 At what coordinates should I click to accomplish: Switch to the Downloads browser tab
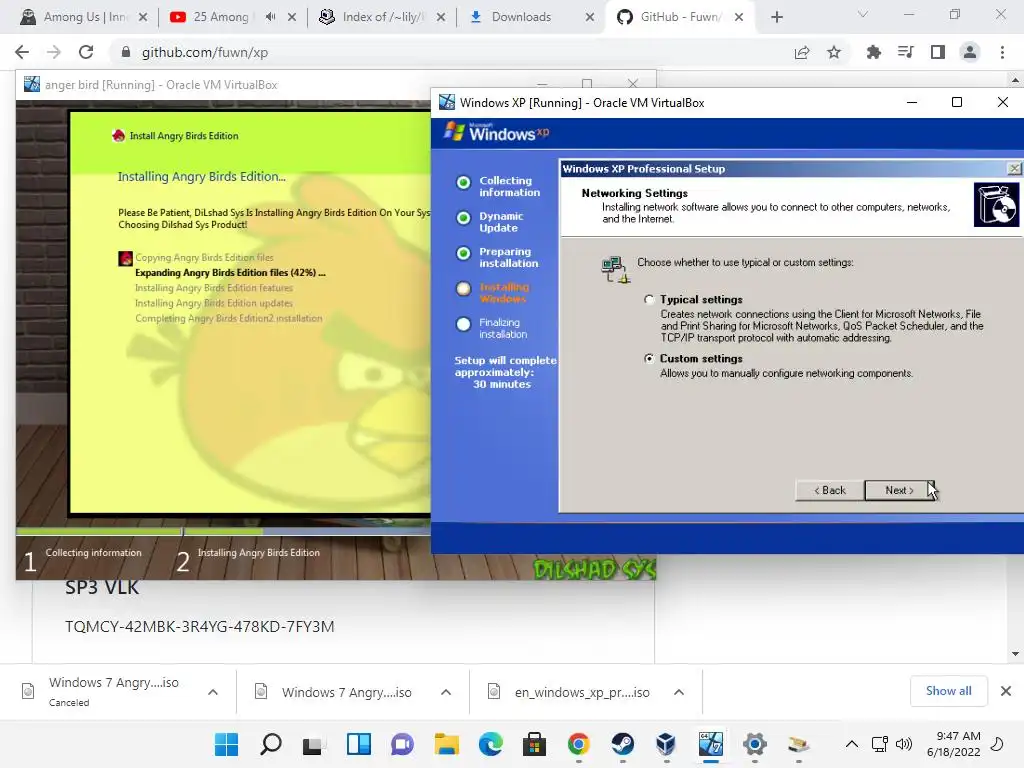tap(521, 17)
